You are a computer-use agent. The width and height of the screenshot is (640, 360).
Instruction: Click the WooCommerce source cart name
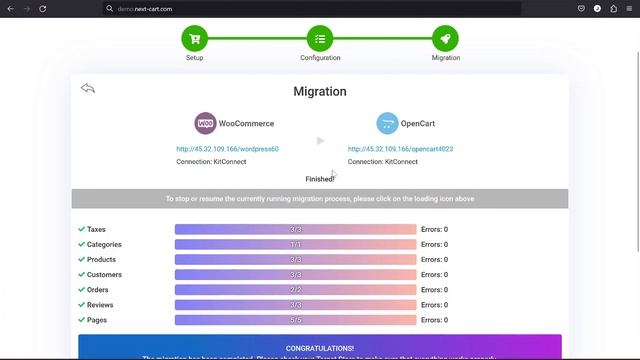[x=246, y=123]
